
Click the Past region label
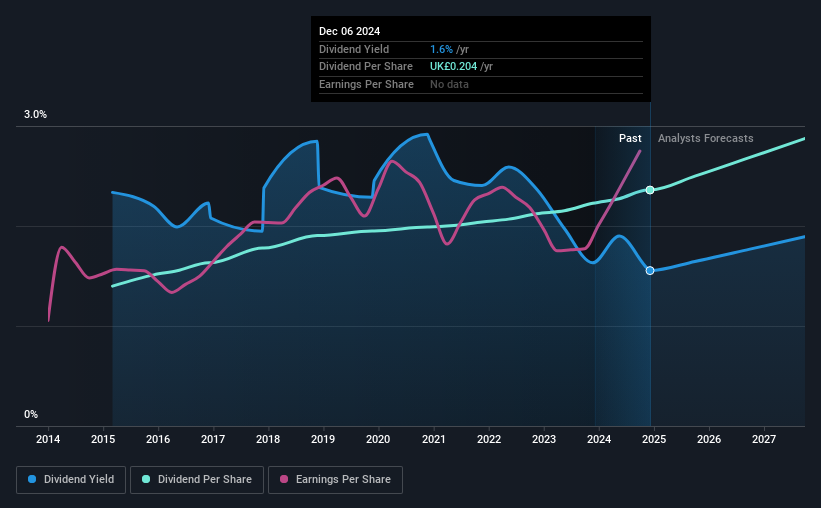630,138
